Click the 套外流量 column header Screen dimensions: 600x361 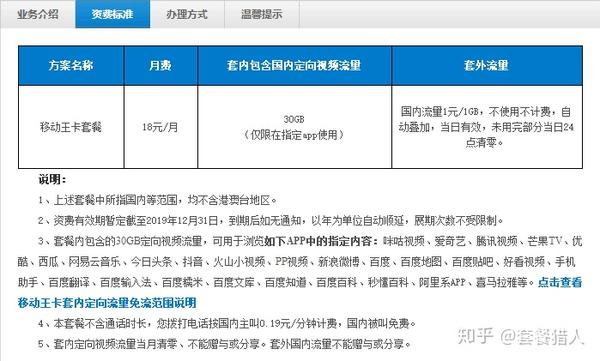click(x=487, y=65)
